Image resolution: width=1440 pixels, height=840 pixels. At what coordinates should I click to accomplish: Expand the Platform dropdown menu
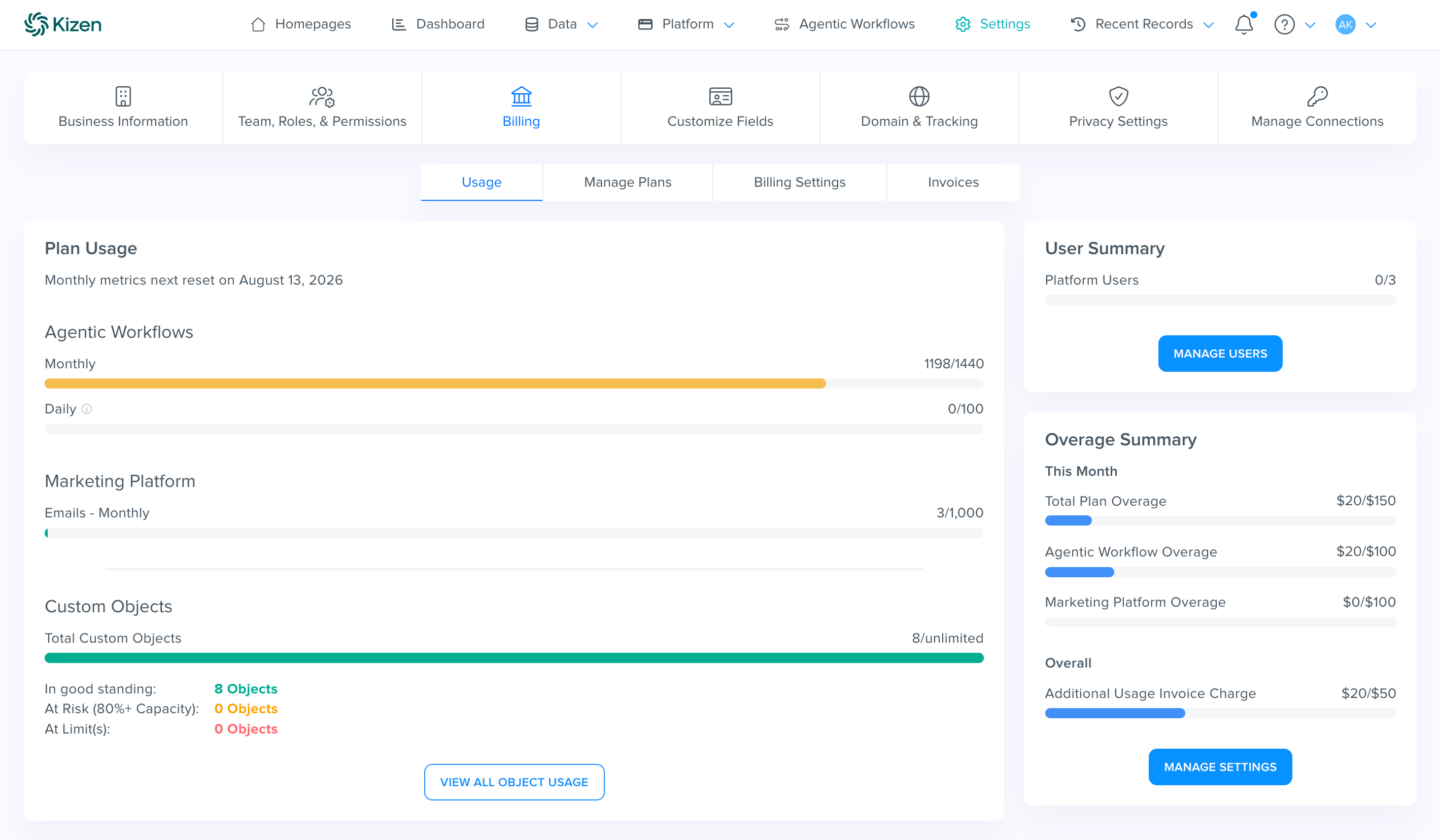click(685, 24)
